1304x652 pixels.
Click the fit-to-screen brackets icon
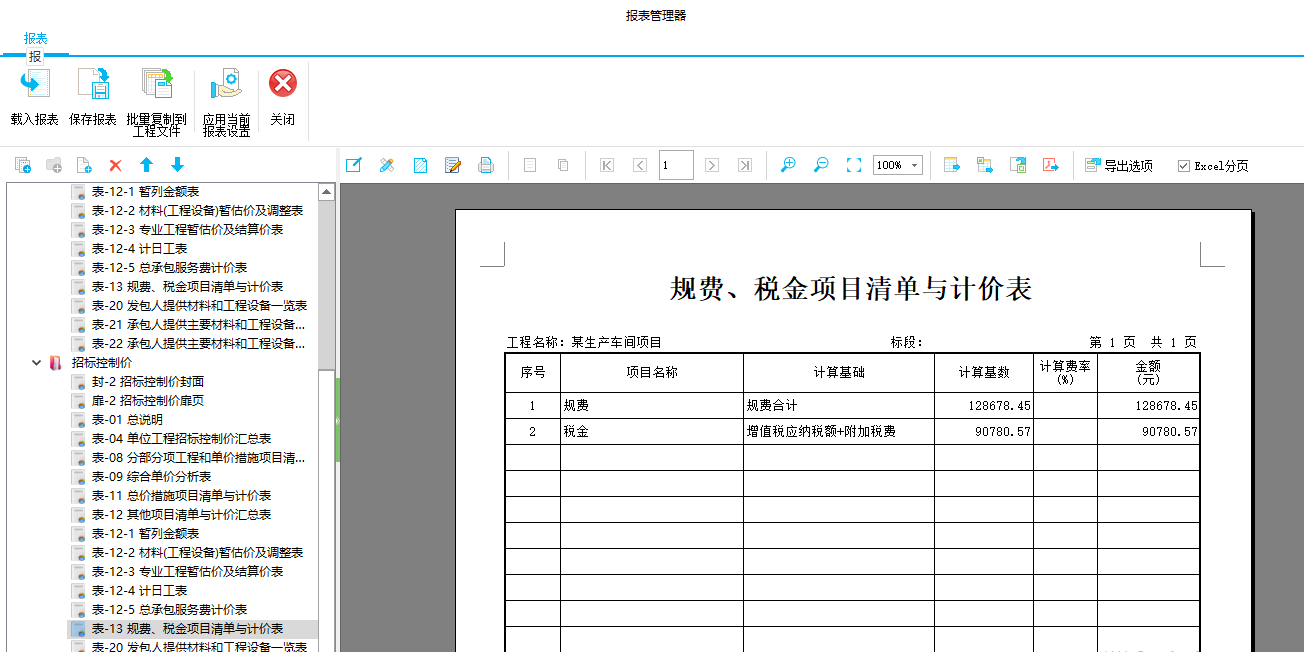[854, 165]
